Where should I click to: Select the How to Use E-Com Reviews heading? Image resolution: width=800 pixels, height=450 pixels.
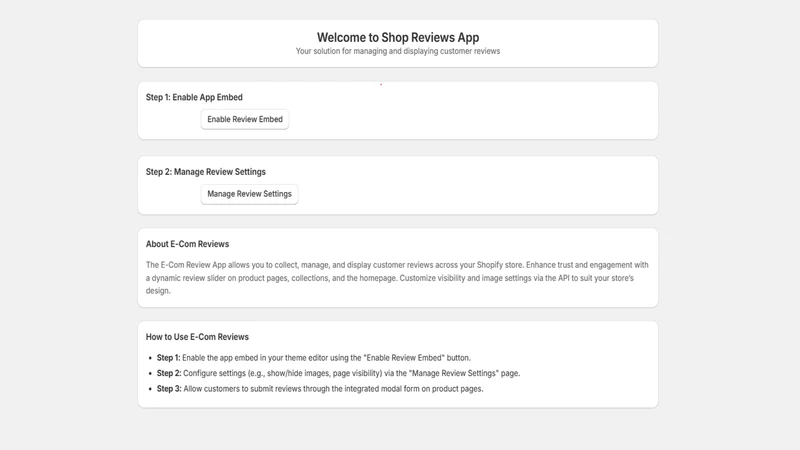pyautogui.click(x=197, y=337)
